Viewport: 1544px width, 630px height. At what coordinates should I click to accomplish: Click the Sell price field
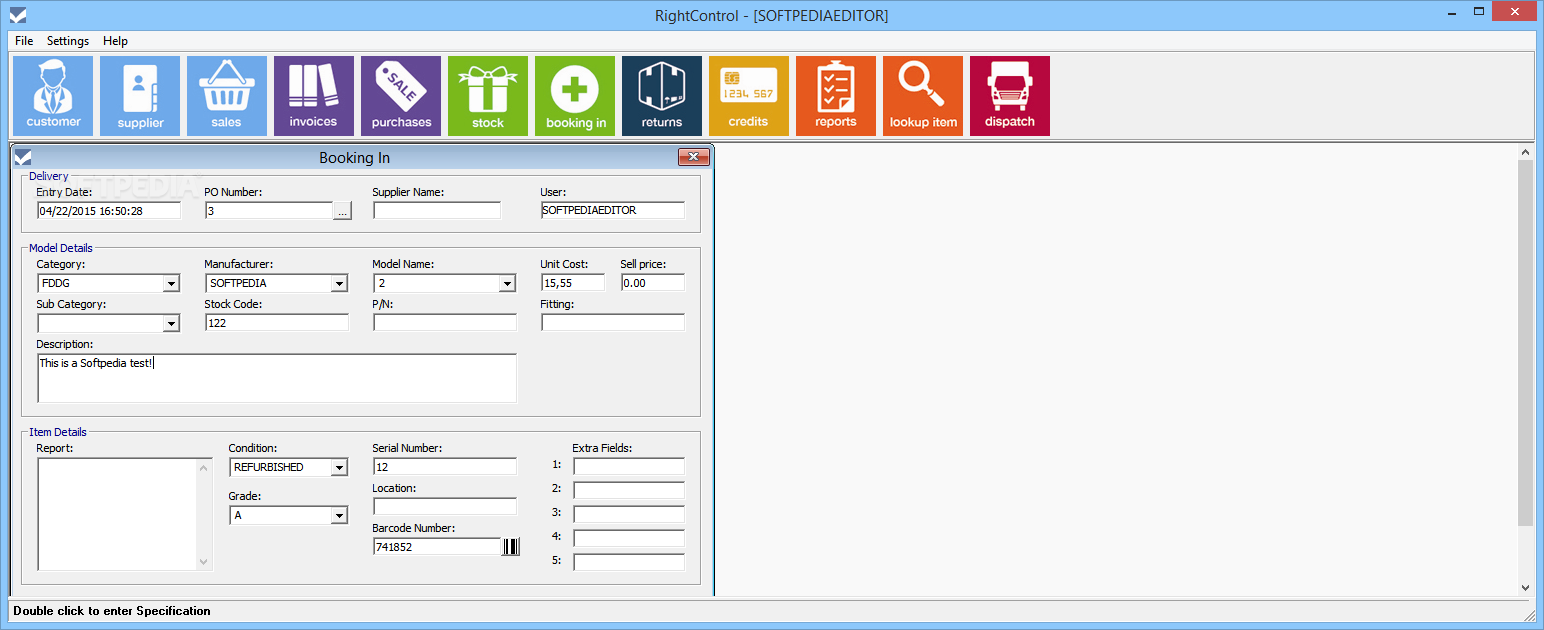point(653,283)
